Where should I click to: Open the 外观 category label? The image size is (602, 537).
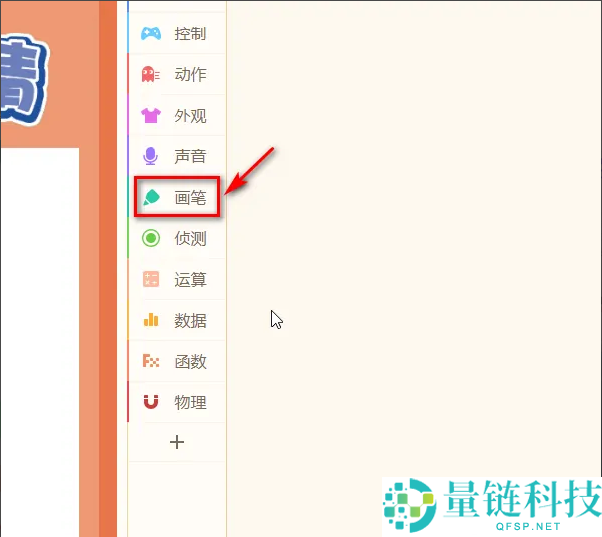(190, 116)
